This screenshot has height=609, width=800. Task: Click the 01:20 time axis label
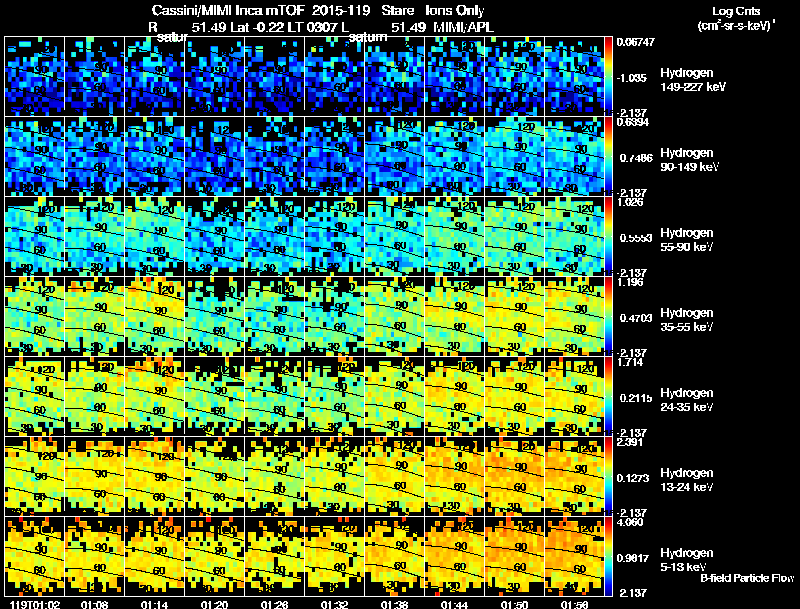pos(214,604)
